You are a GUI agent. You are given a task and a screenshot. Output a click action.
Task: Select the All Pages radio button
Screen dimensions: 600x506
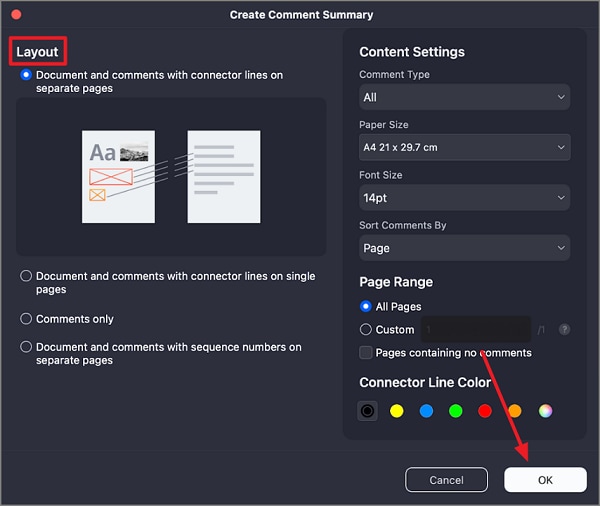click(366, 307)
